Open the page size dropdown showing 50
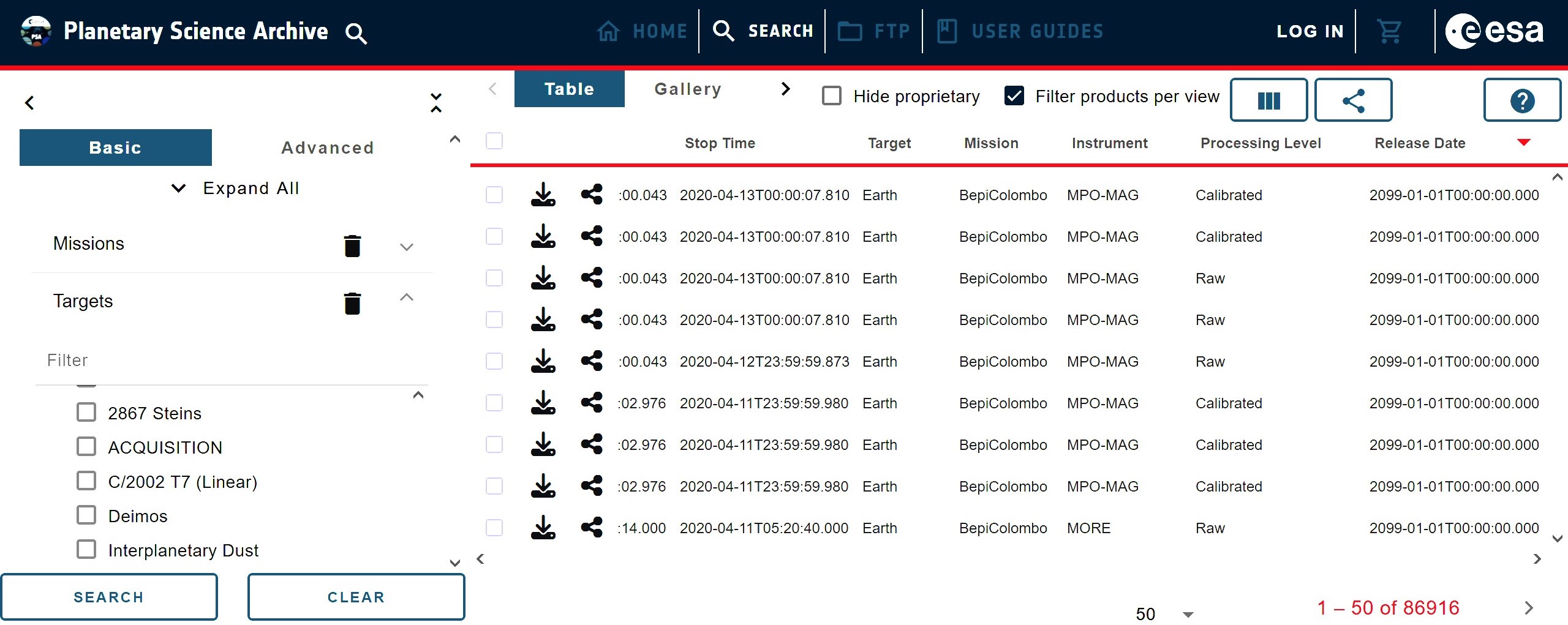The width and height of the screenshot is (1568, 625). pyautogui.click(x=1164, y=613)
